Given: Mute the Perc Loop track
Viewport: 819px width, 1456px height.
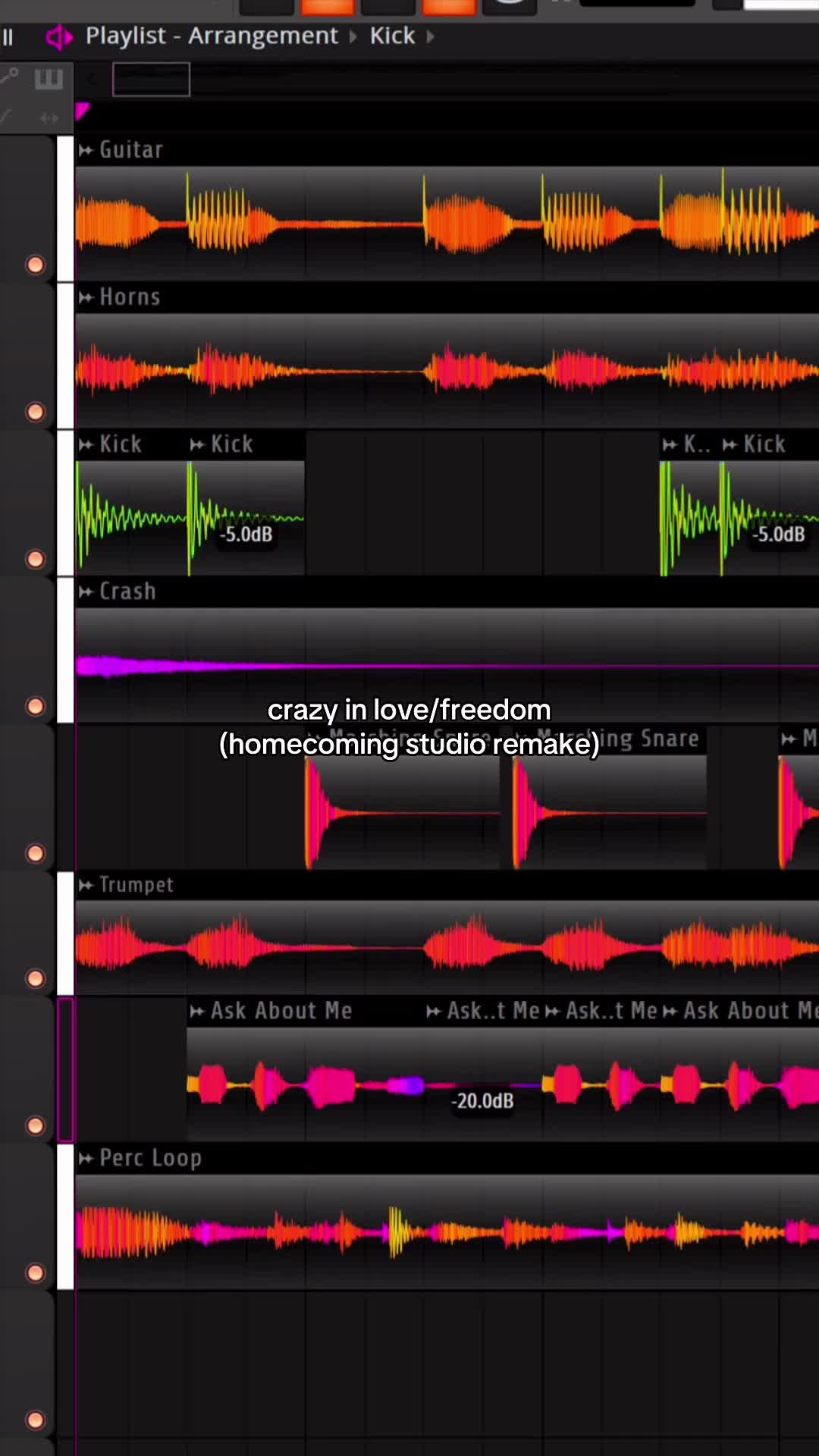Looking at the screenshot, I should 35,1272.
